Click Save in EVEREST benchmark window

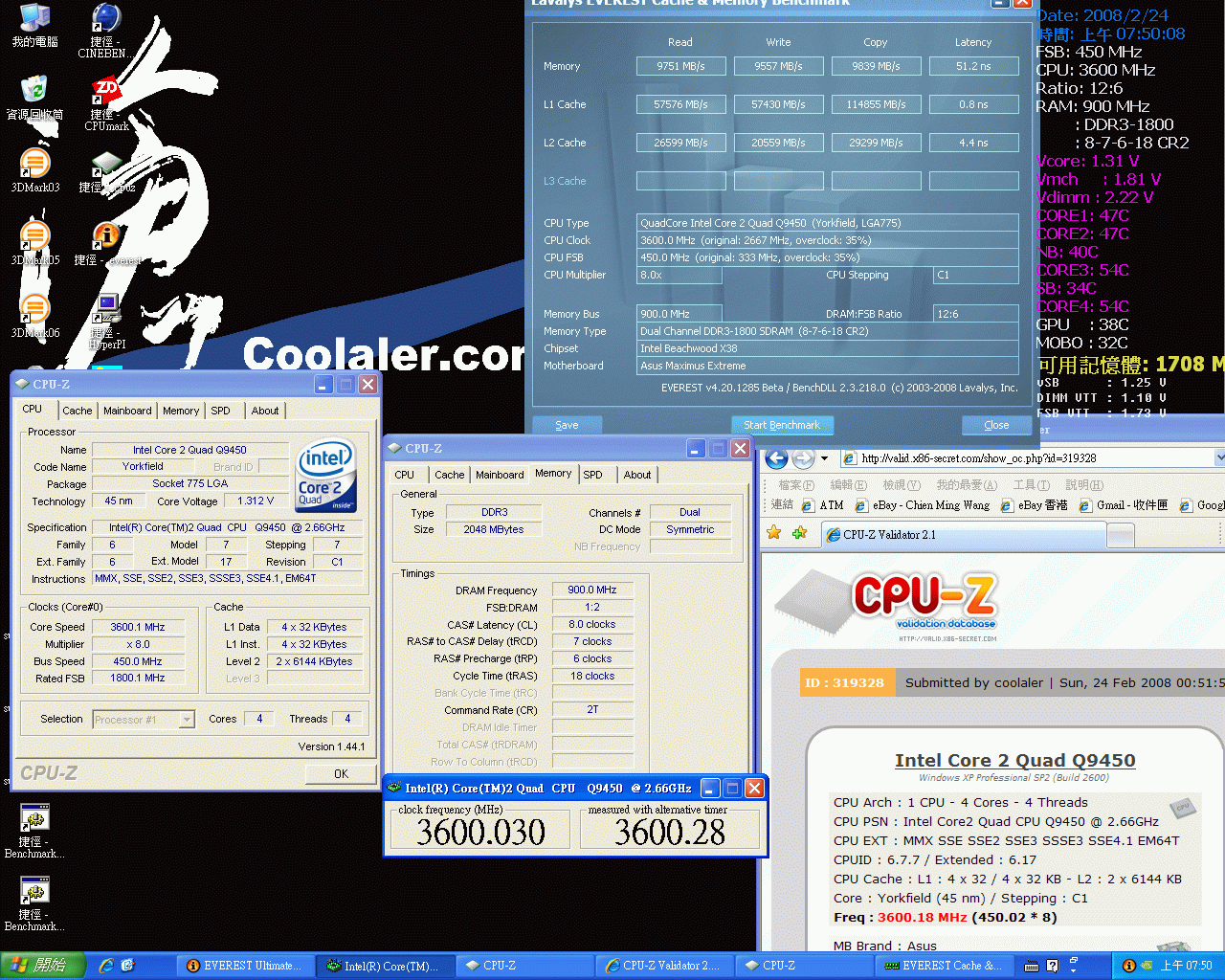pos(567,425)
